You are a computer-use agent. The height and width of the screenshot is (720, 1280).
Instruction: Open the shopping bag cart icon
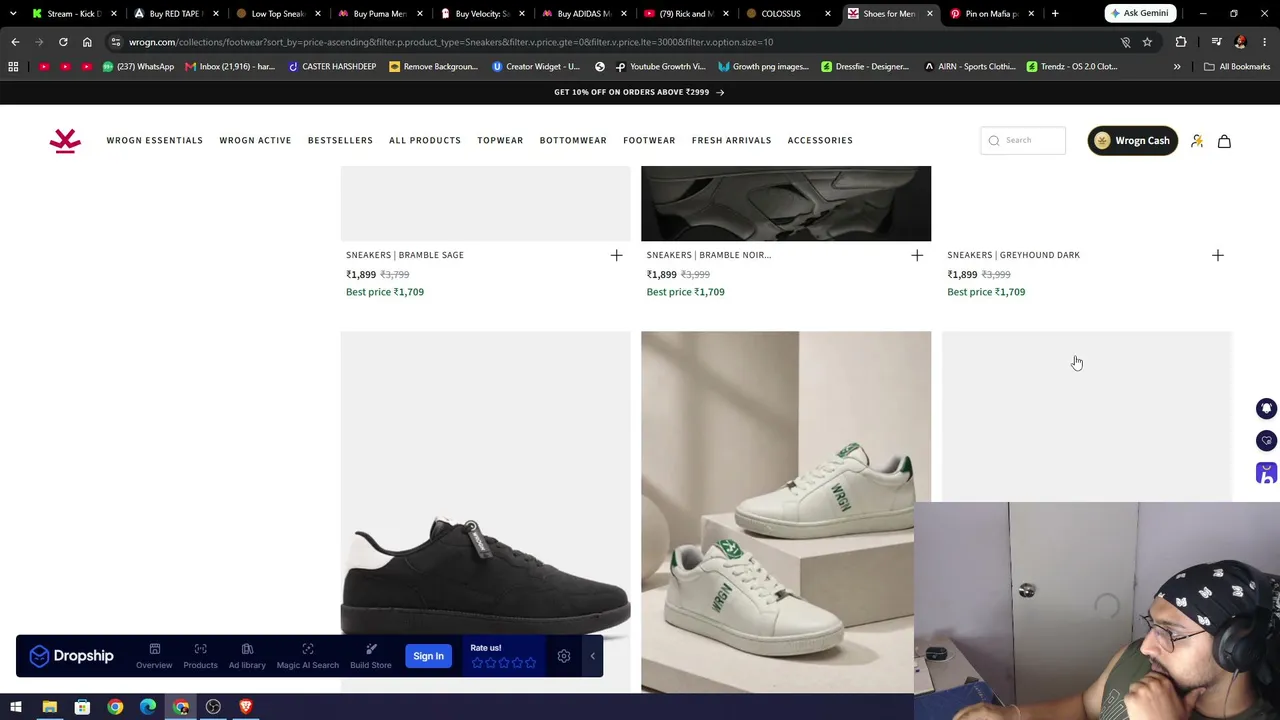click(x=1224, y=141)
